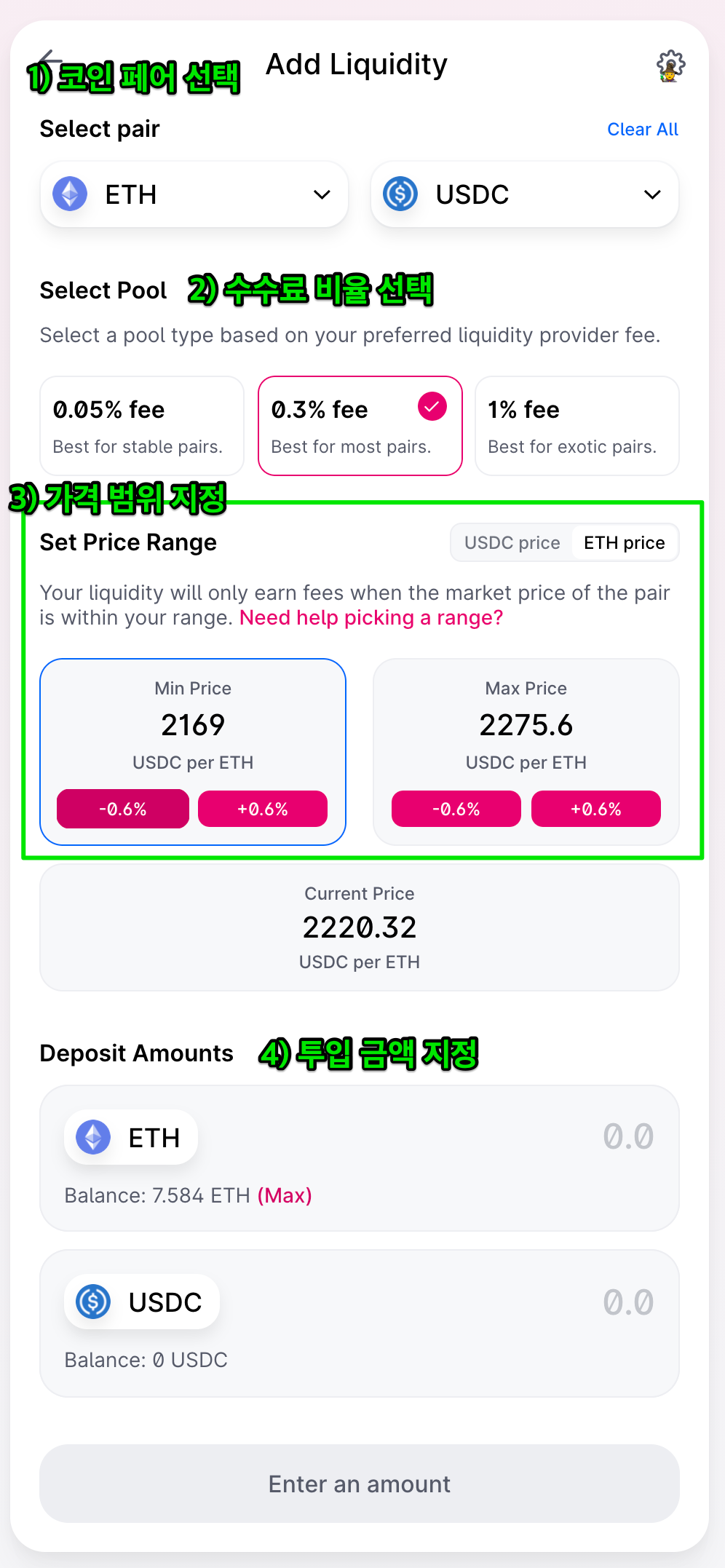Select the 1% fee pool option

click(x=577, y=426)
